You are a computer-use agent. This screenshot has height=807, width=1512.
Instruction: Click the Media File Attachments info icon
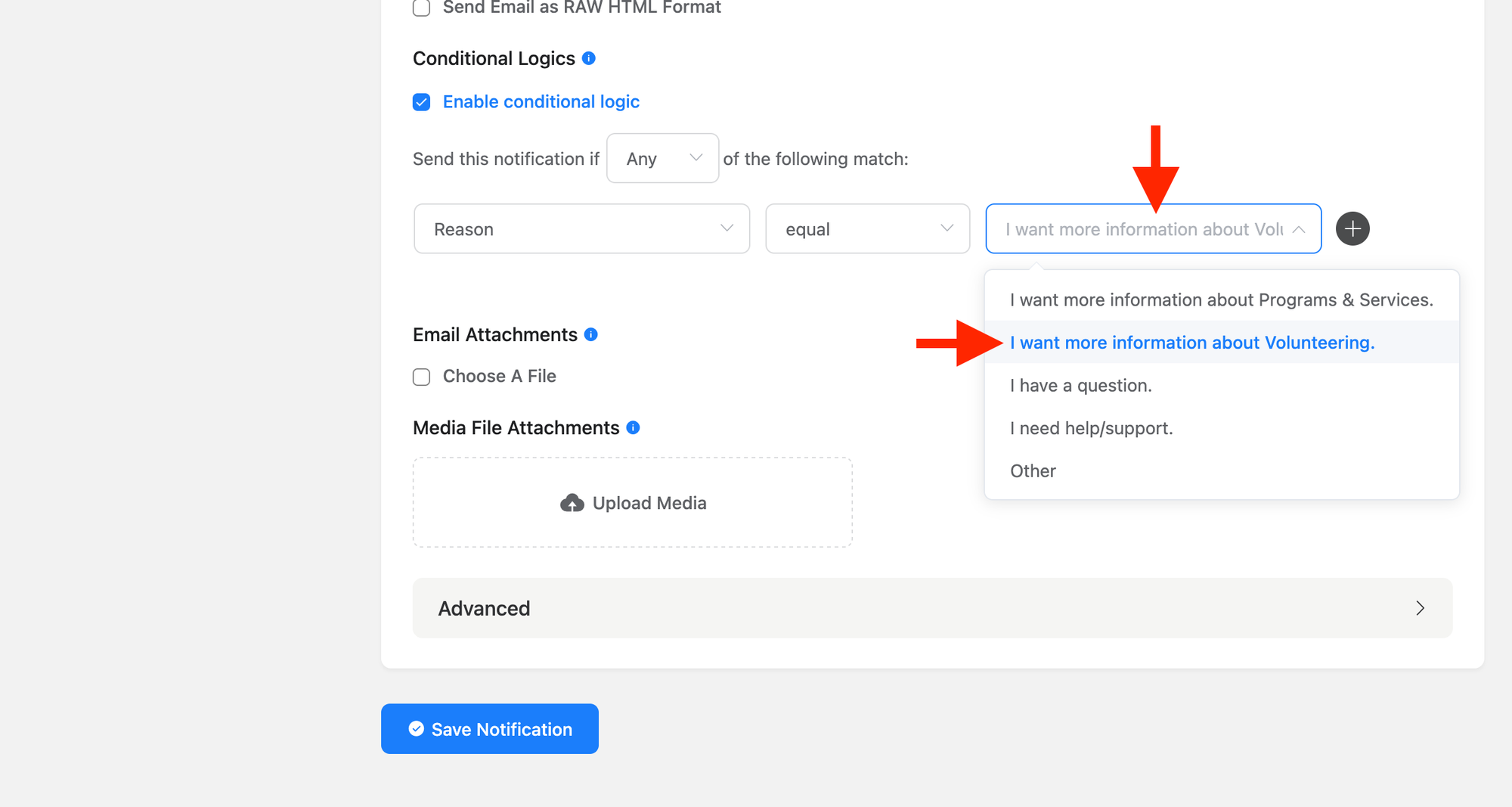pos(634,427)
